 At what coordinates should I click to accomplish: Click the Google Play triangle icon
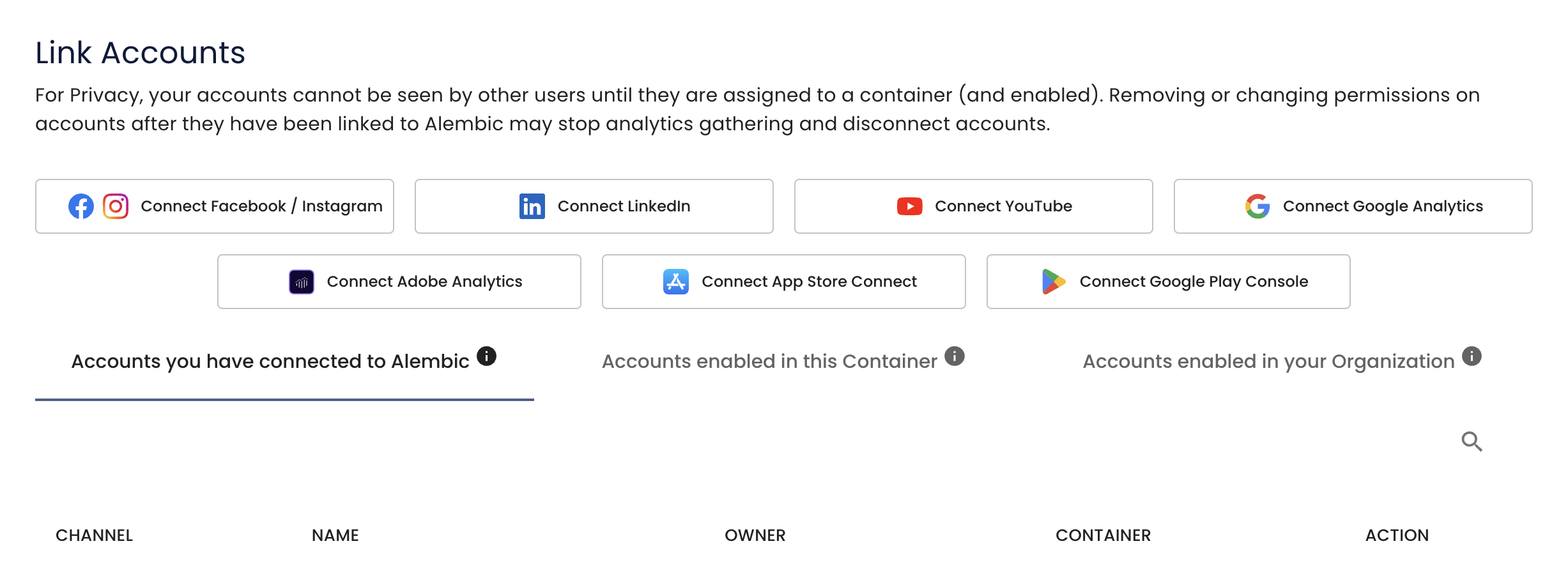tap(1052, 281)
